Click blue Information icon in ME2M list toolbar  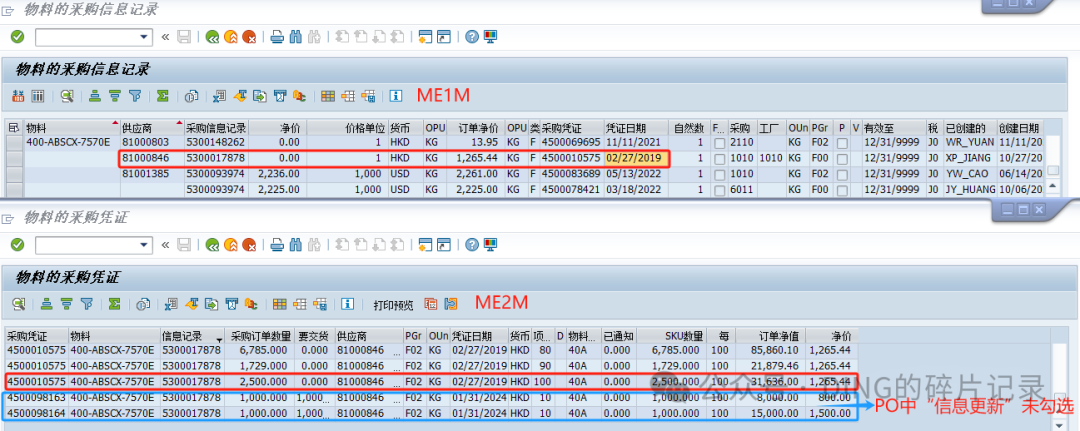tap(348, 304)
